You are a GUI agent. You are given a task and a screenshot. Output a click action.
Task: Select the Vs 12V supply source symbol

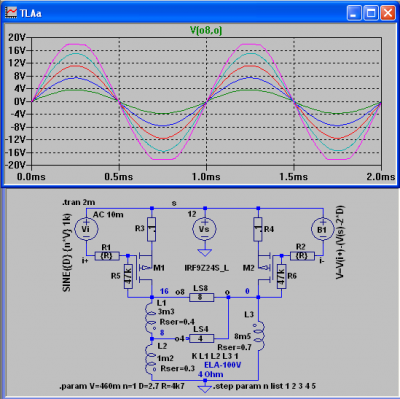point(204,229)
